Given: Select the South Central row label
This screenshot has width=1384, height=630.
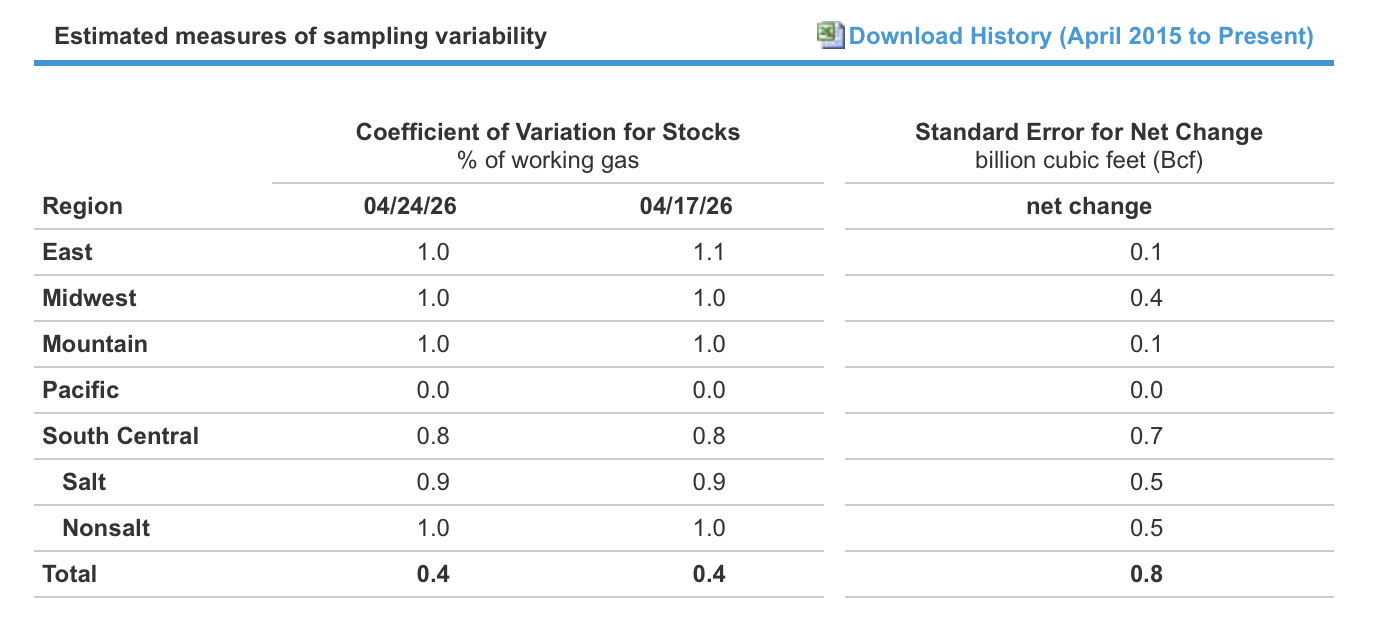Looking at the screenshot, I should [x=121, y=436].
